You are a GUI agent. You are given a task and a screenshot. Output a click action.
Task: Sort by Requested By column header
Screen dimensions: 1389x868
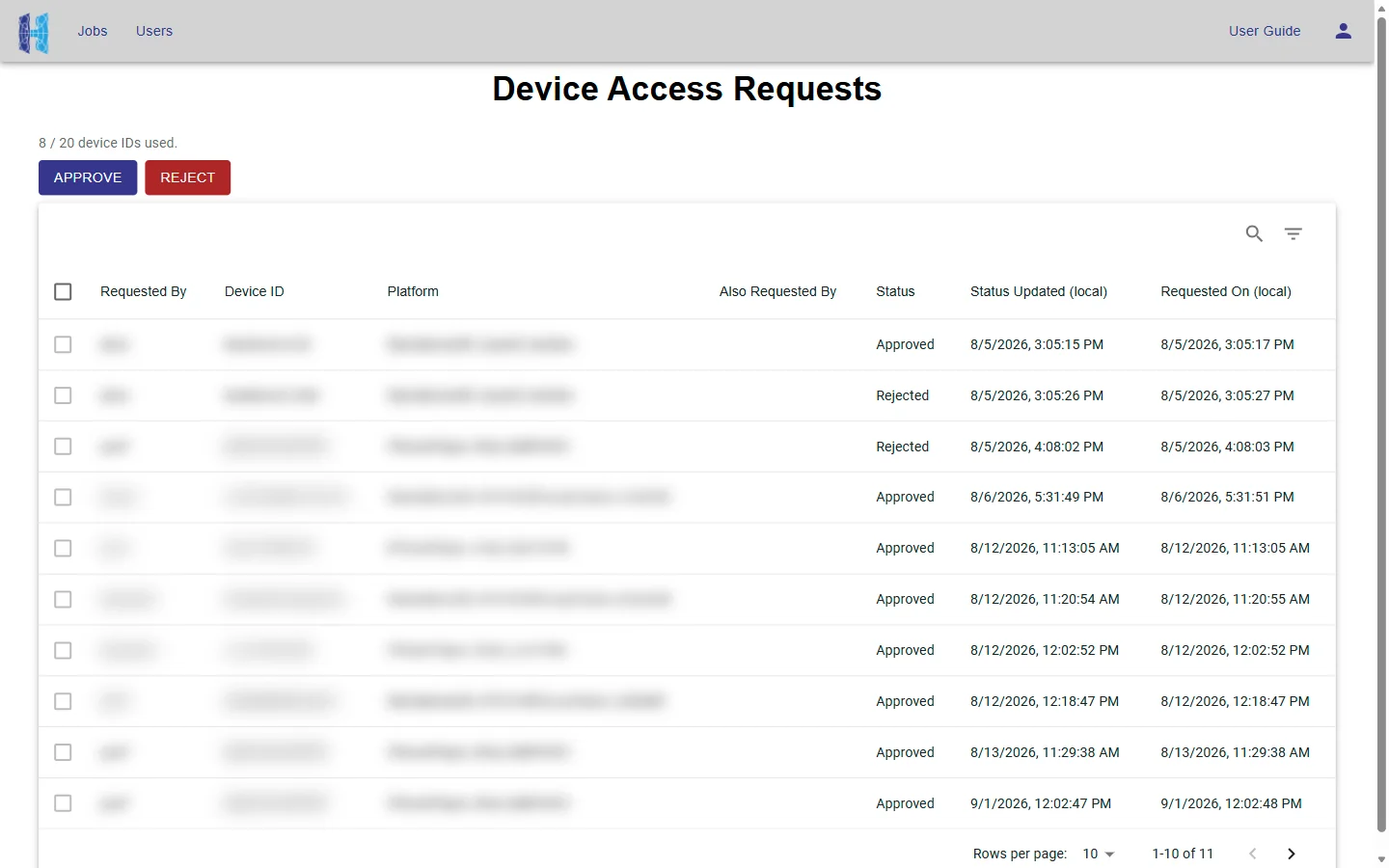(x=143, y=291)
